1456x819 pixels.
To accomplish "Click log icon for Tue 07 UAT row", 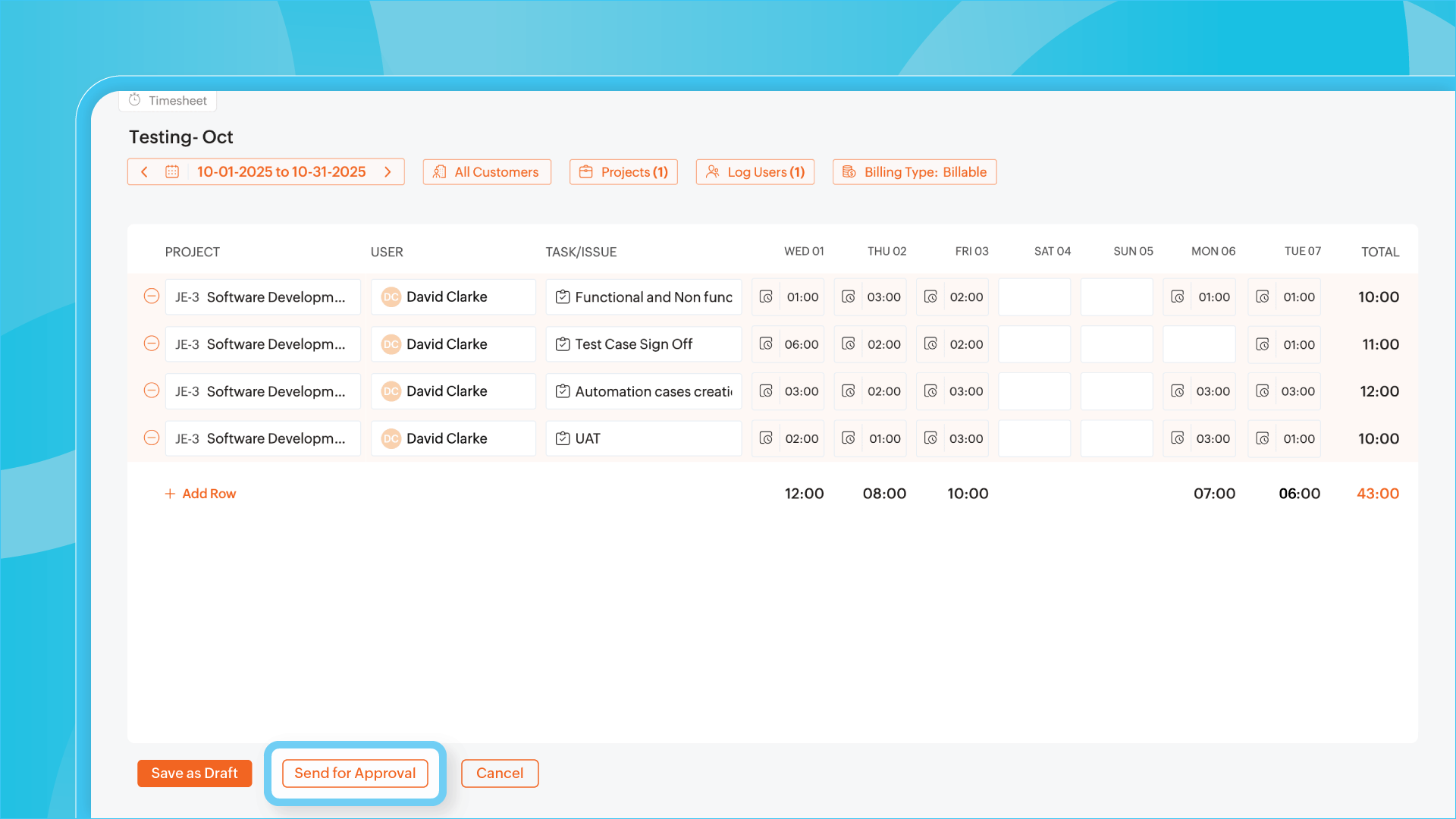I will coord(1263,438).
